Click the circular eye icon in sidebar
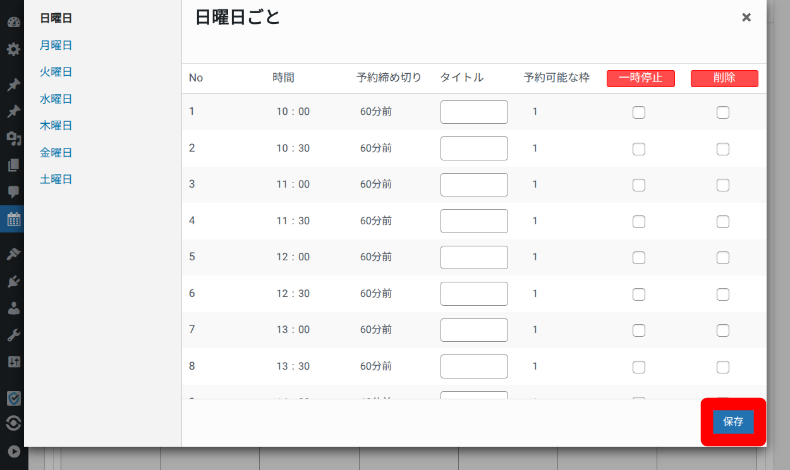This screenshot has height=470, width=790. coord(14,423)
